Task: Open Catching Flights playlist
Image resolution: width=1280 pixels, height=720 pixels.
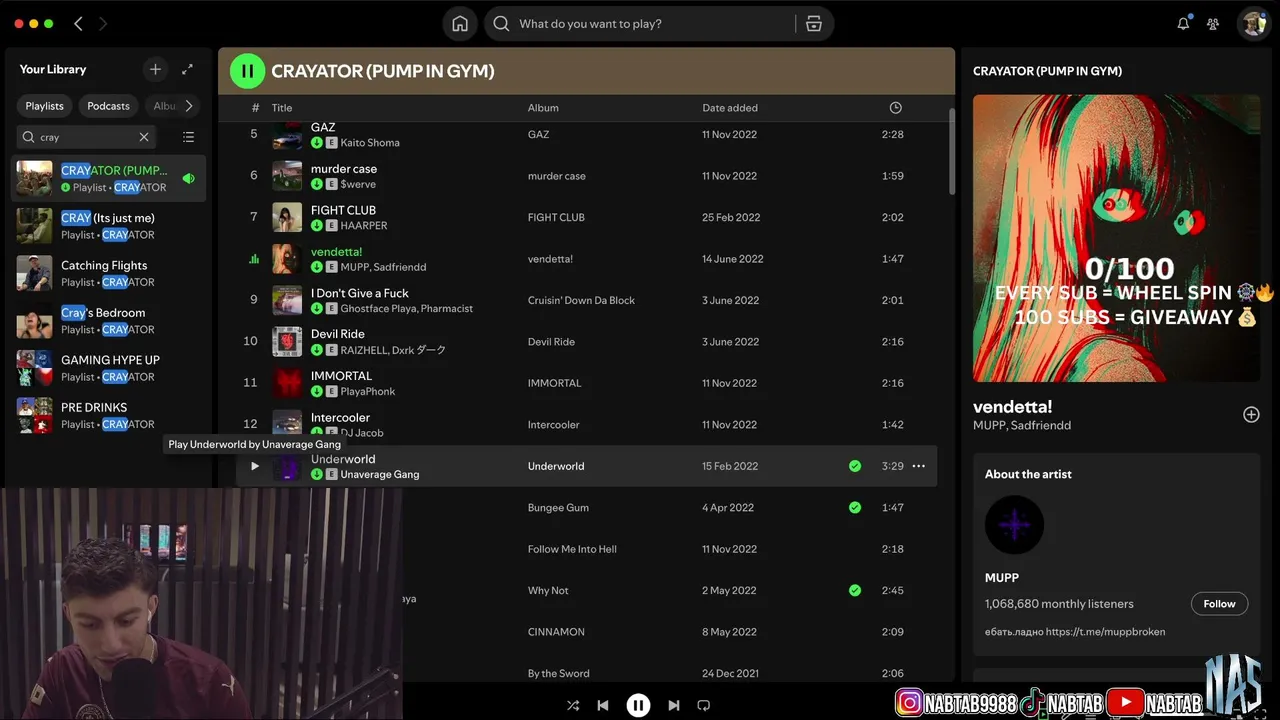Action: click(108, 273)
